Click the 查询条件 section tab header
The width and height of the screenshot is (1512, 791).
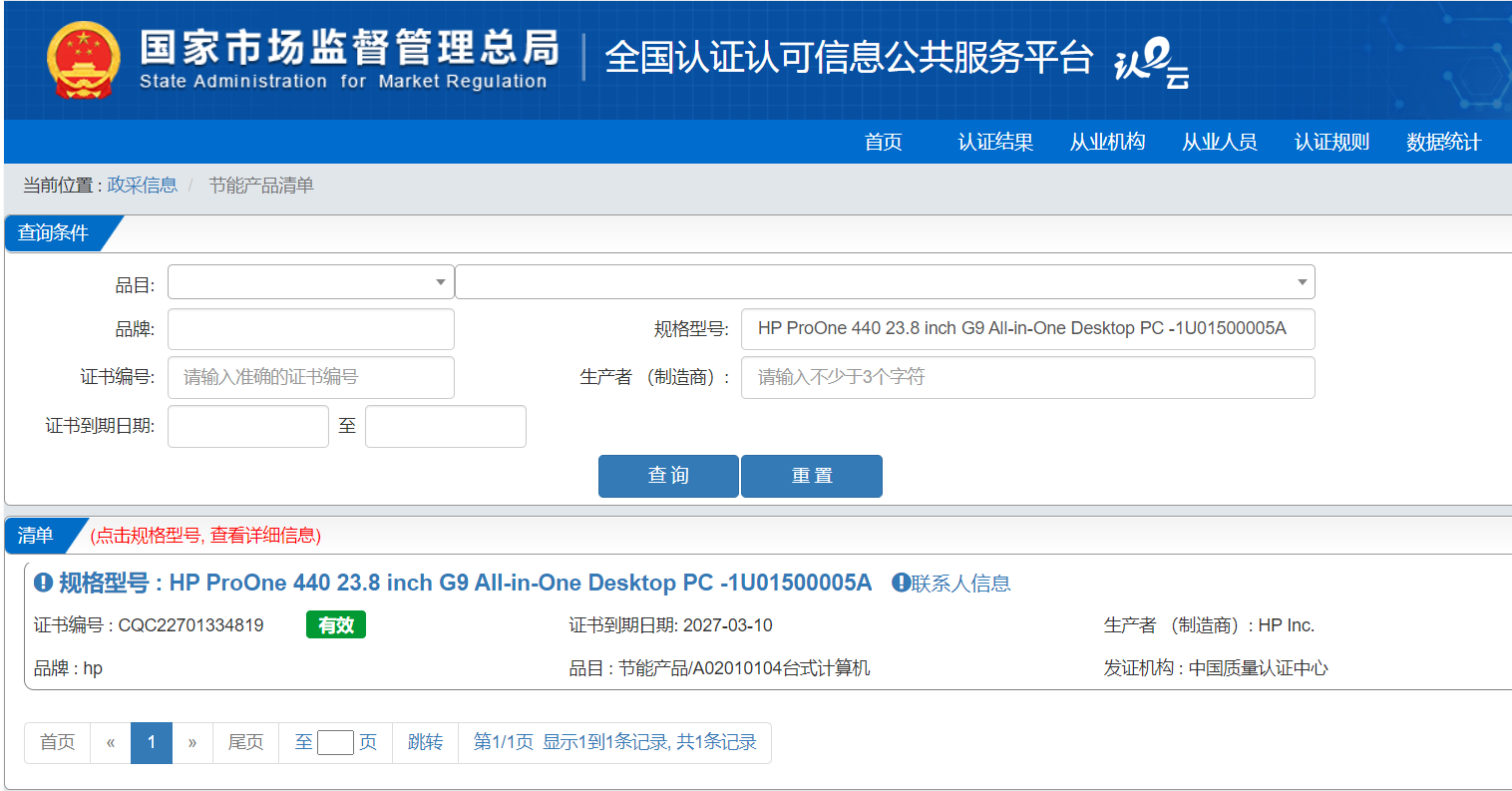[x=55, y=232]
